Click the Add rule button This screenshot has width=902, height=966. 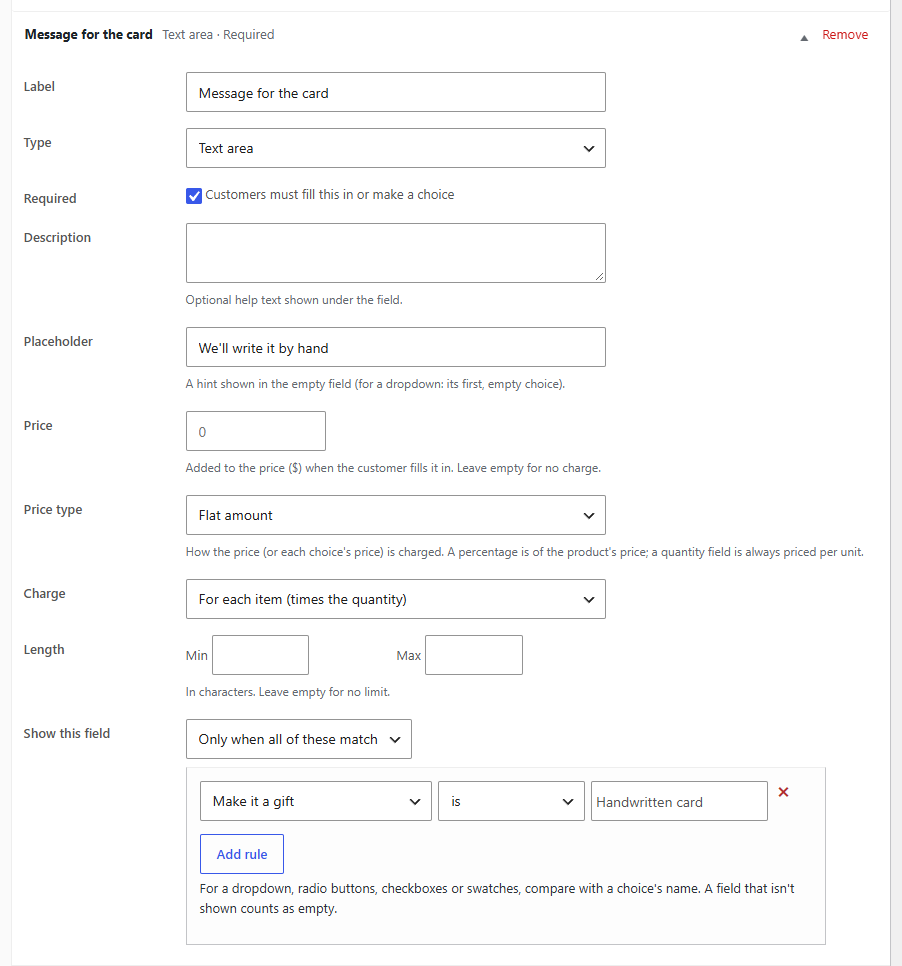pos(242,854)
